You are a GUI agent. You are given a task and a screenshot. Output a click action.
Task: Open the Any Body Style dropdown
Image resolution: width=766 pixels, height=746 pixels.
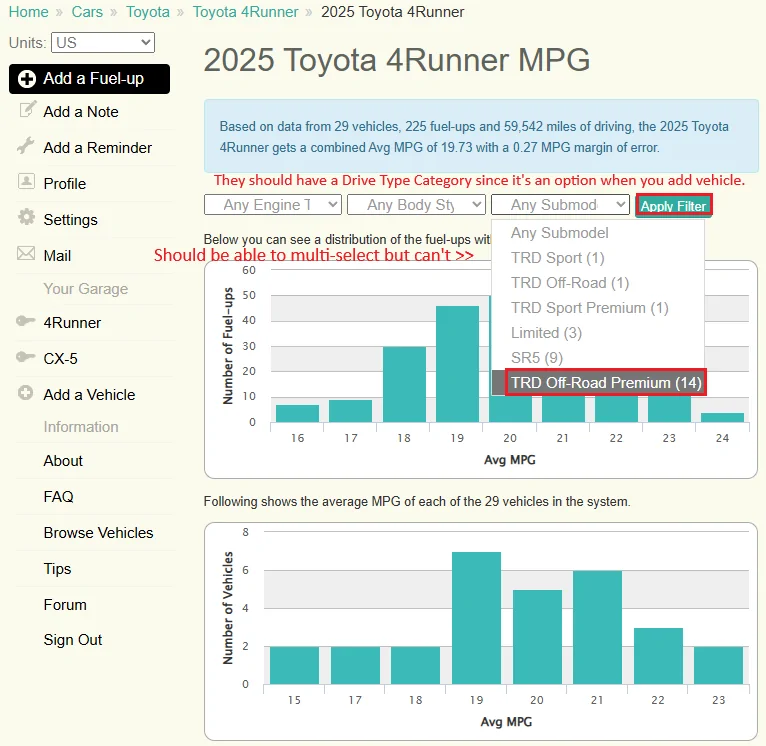416,205
